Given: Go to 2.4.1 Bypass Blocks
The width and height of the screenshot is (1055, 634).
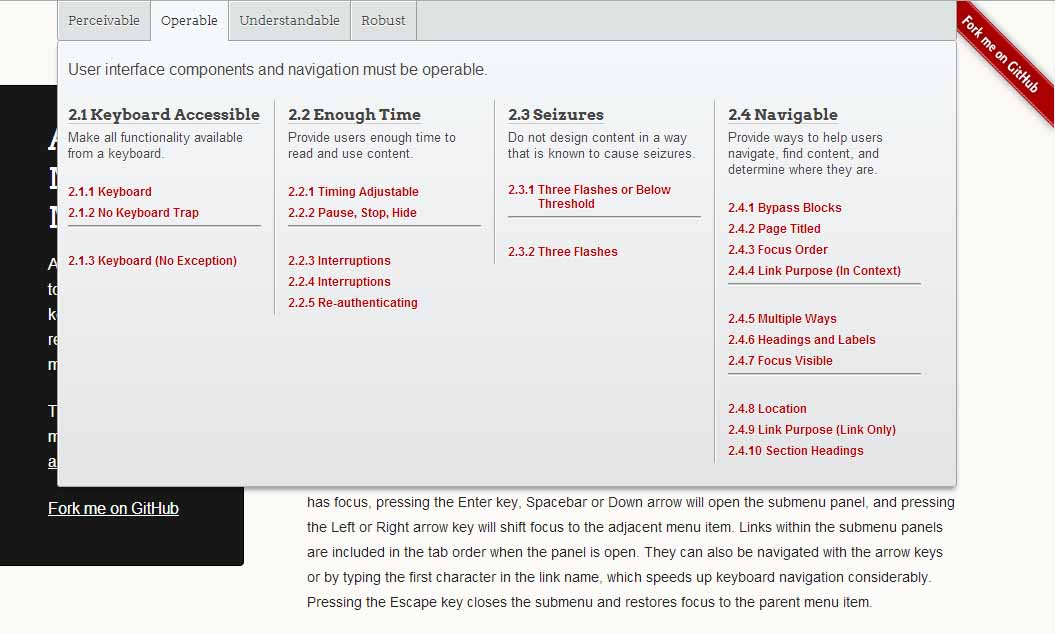Looking at the screenshot, I should click(x=784, y=208).
